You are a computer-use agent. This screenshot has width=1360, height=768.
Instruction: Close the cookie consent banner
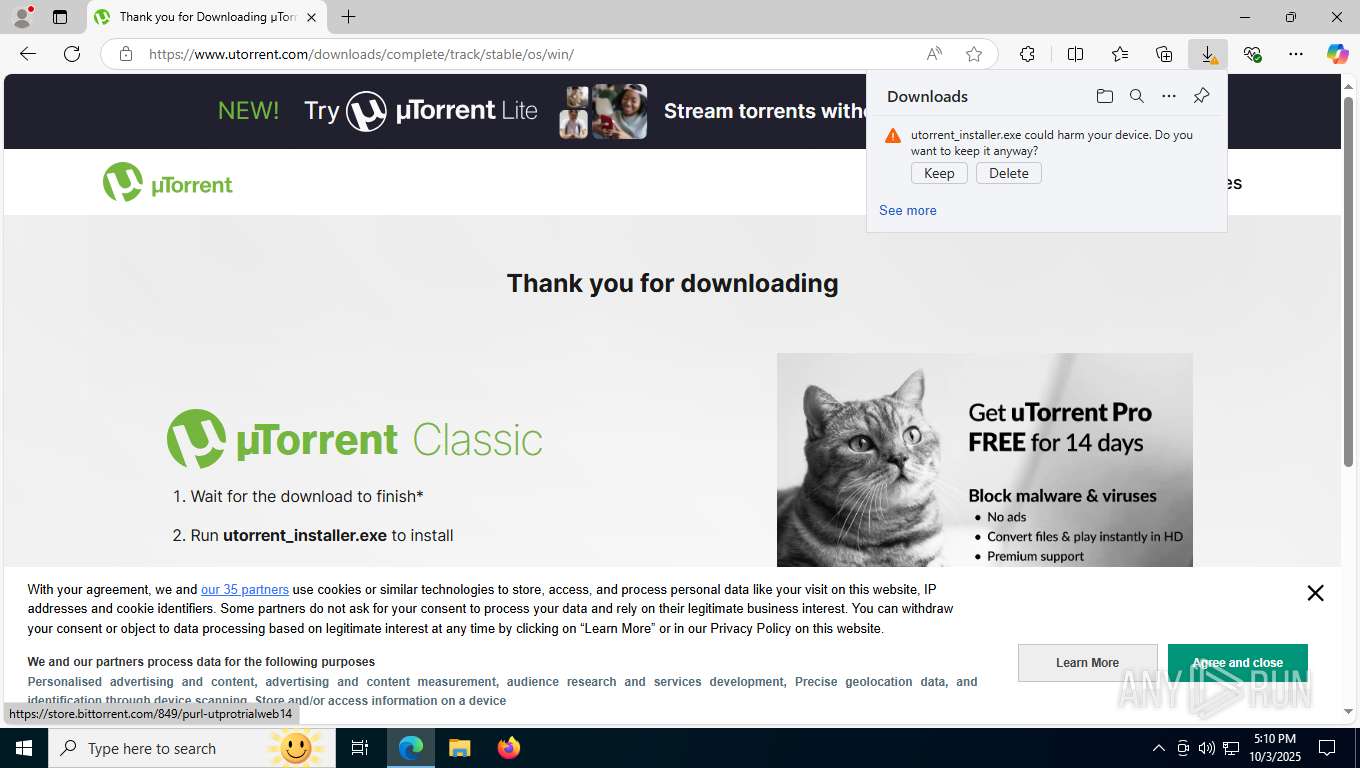coord(1315,593)
